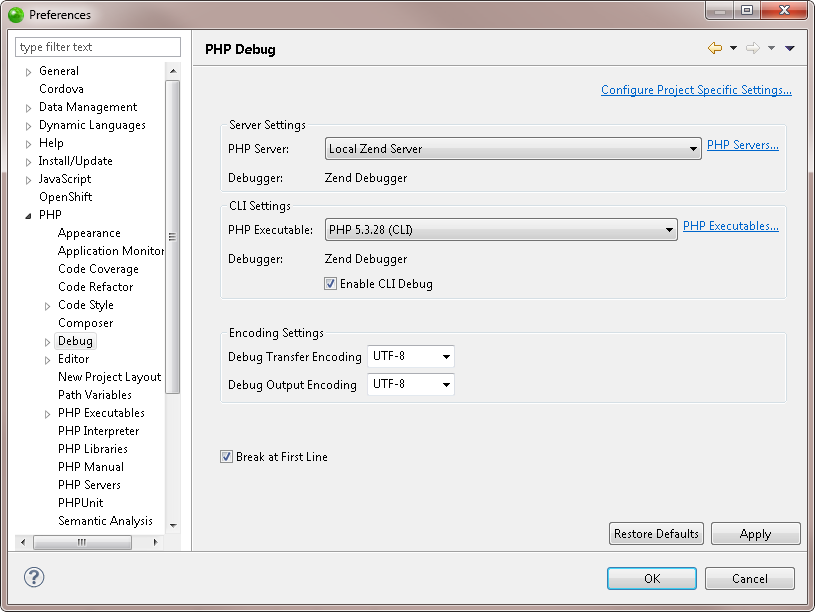Viewport: 815px width, 612px height.
Task: Expand the Dynamic Languages tree node
Action: click(x=29, y=126)
